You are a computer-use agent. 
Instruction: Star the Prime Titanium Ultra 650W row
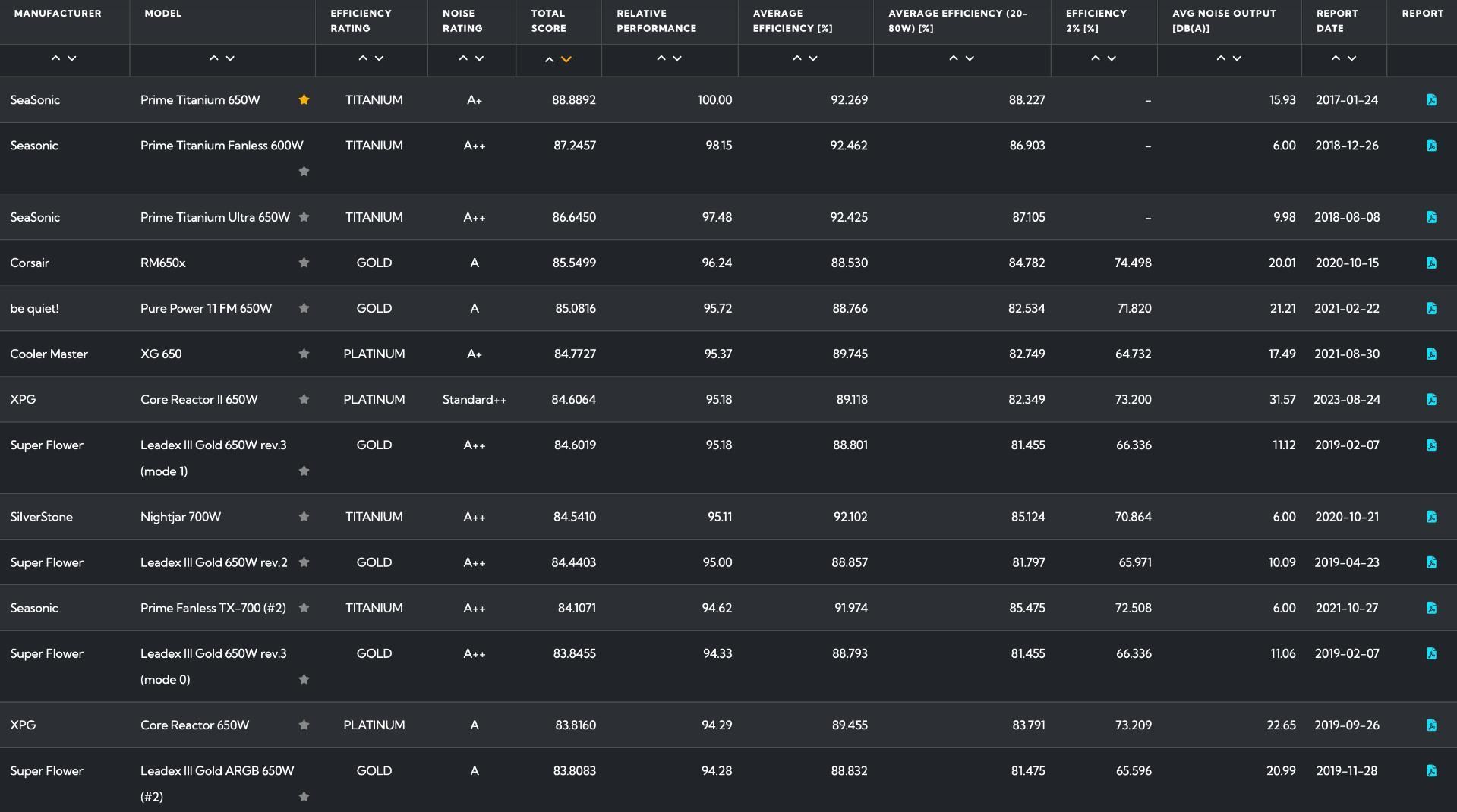[x=304, y=217]
